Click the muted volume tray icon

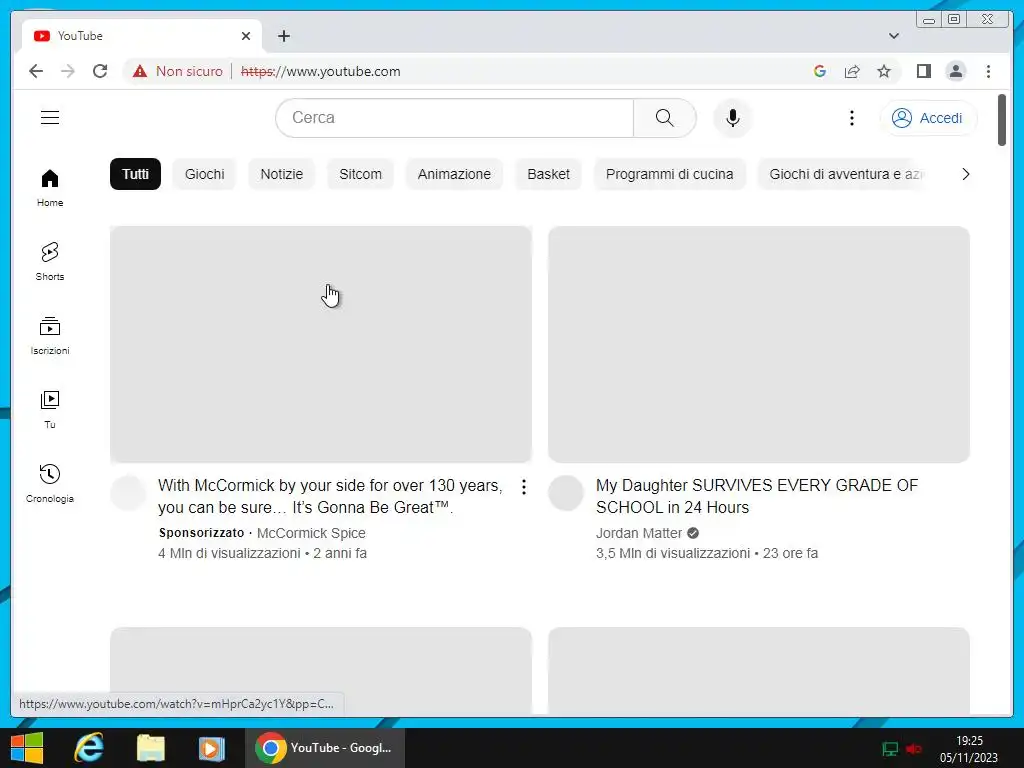click(914, 748)
